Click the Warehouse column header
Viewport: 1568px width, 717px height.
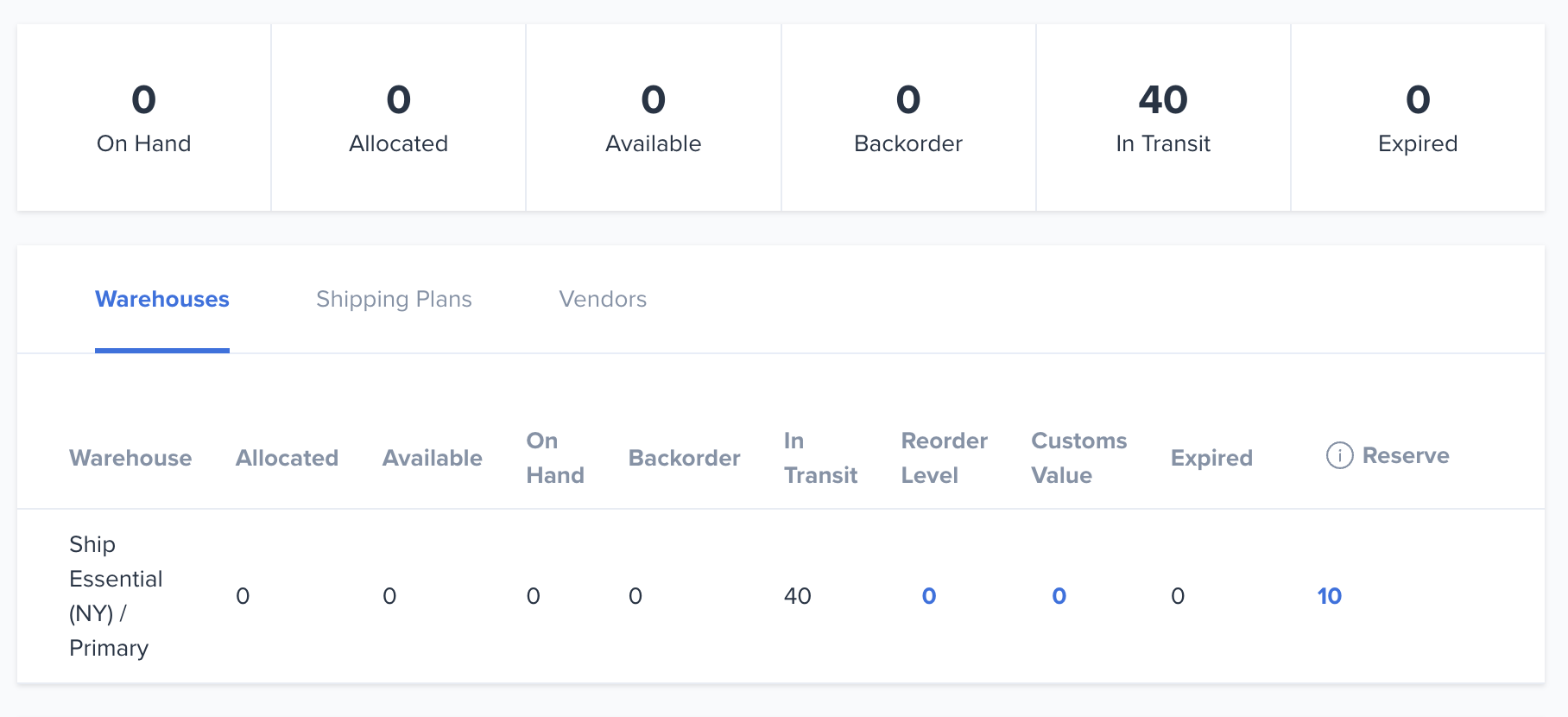(130, 458)
